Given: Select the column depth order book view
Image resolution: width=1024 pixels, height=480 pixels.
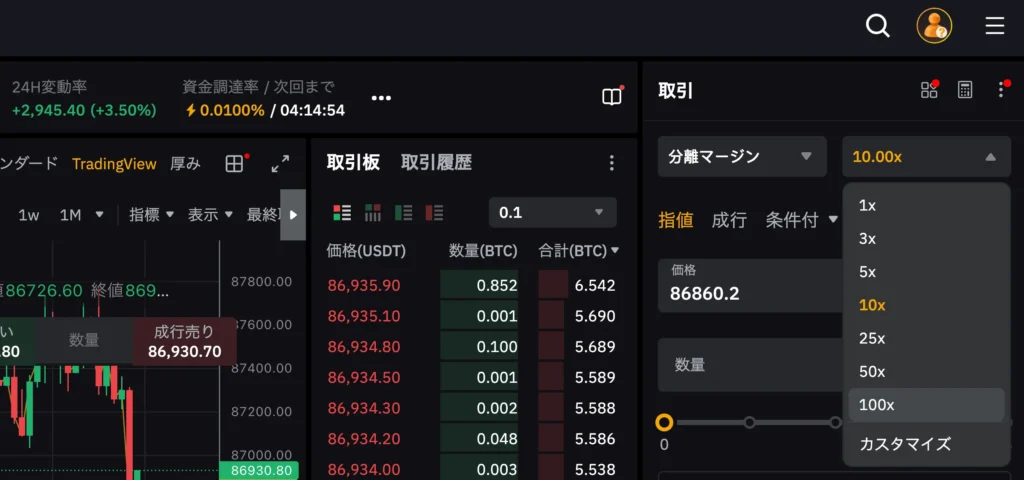Looking at the screenshot, I should [373, 212].
